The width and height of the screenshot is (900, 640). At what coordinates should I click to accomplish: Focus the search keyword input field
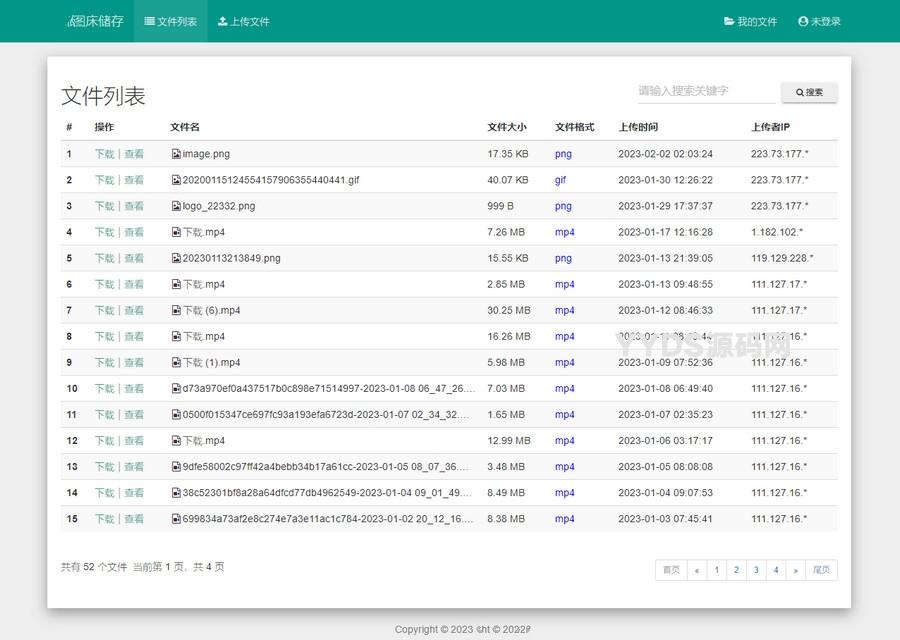click(706, 91)
